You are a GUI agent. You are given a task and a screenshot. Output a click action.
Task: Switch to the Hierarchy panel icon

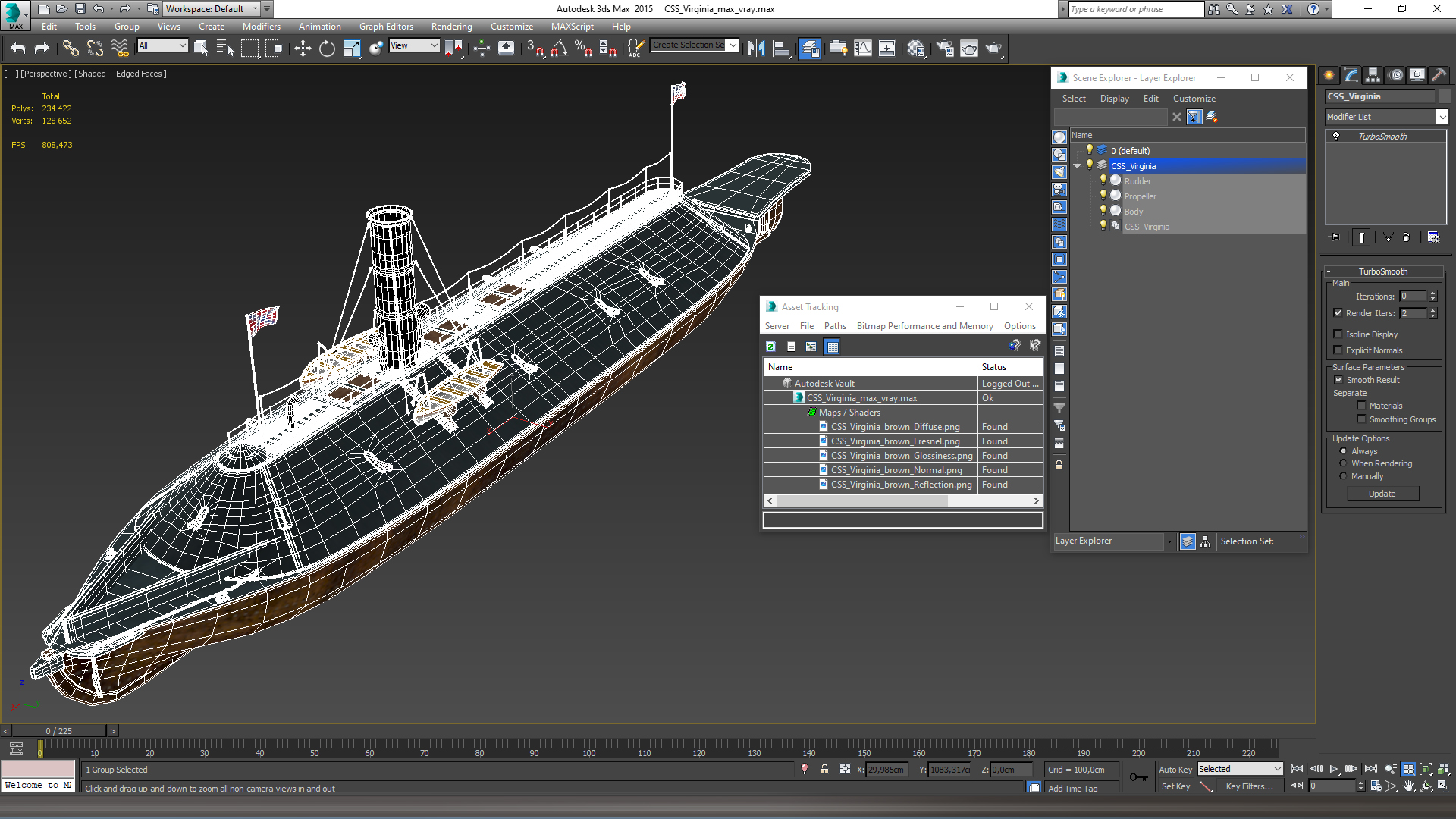(1373, 75)
